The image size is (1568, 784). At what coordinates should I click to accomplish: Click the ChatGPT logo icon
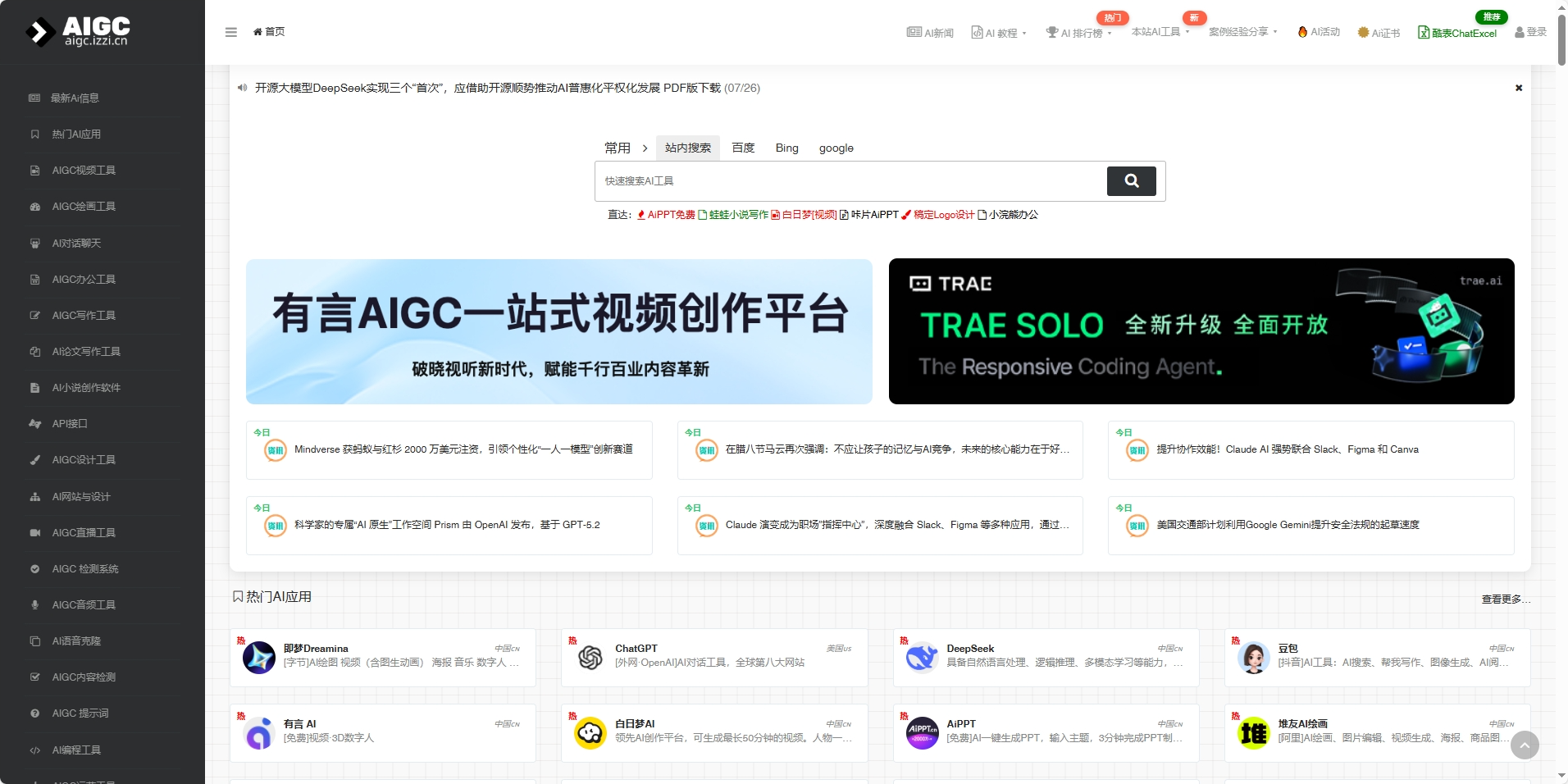(x=590, y=657)
